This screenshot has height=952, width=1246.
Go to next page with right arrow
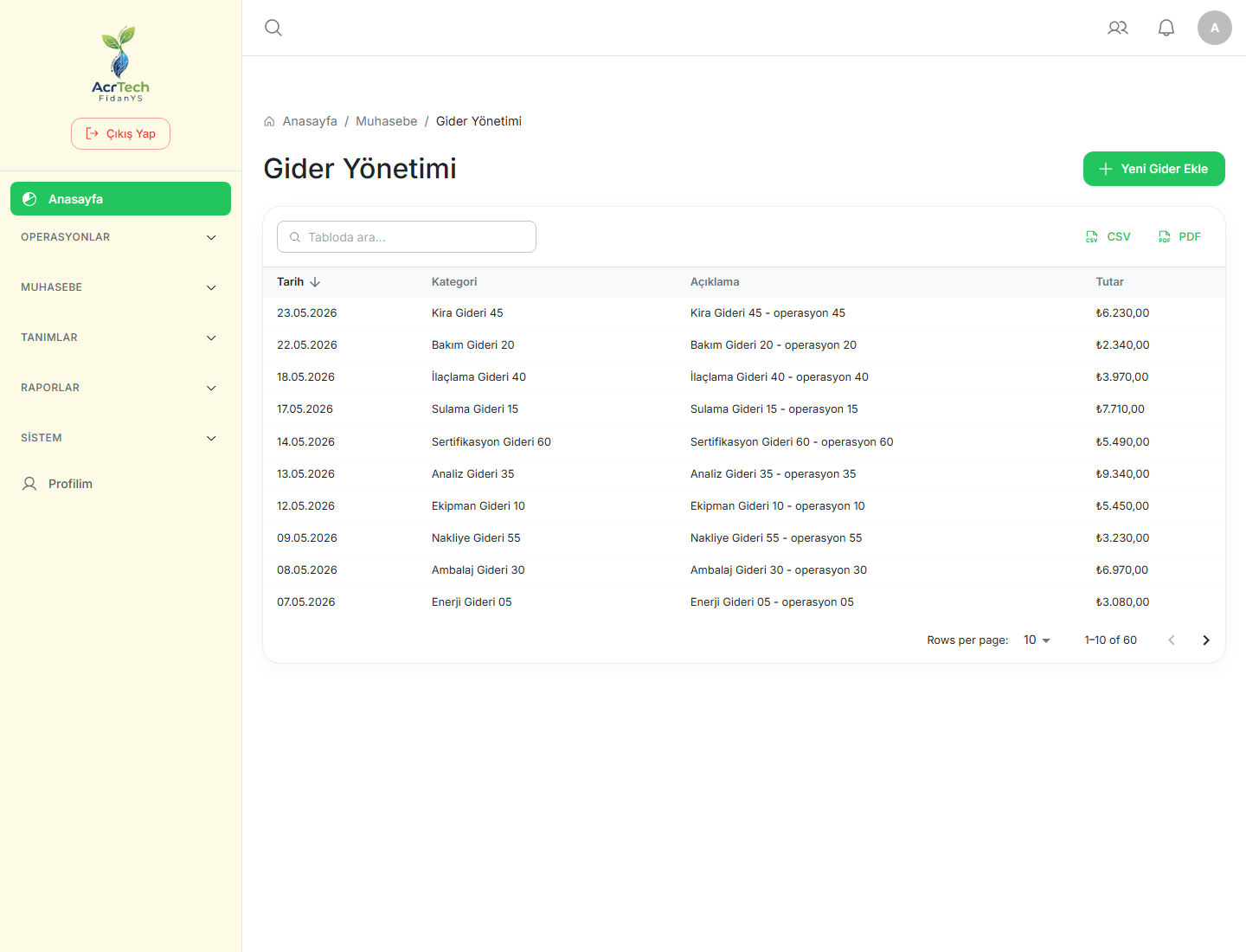pos(1206,640)
